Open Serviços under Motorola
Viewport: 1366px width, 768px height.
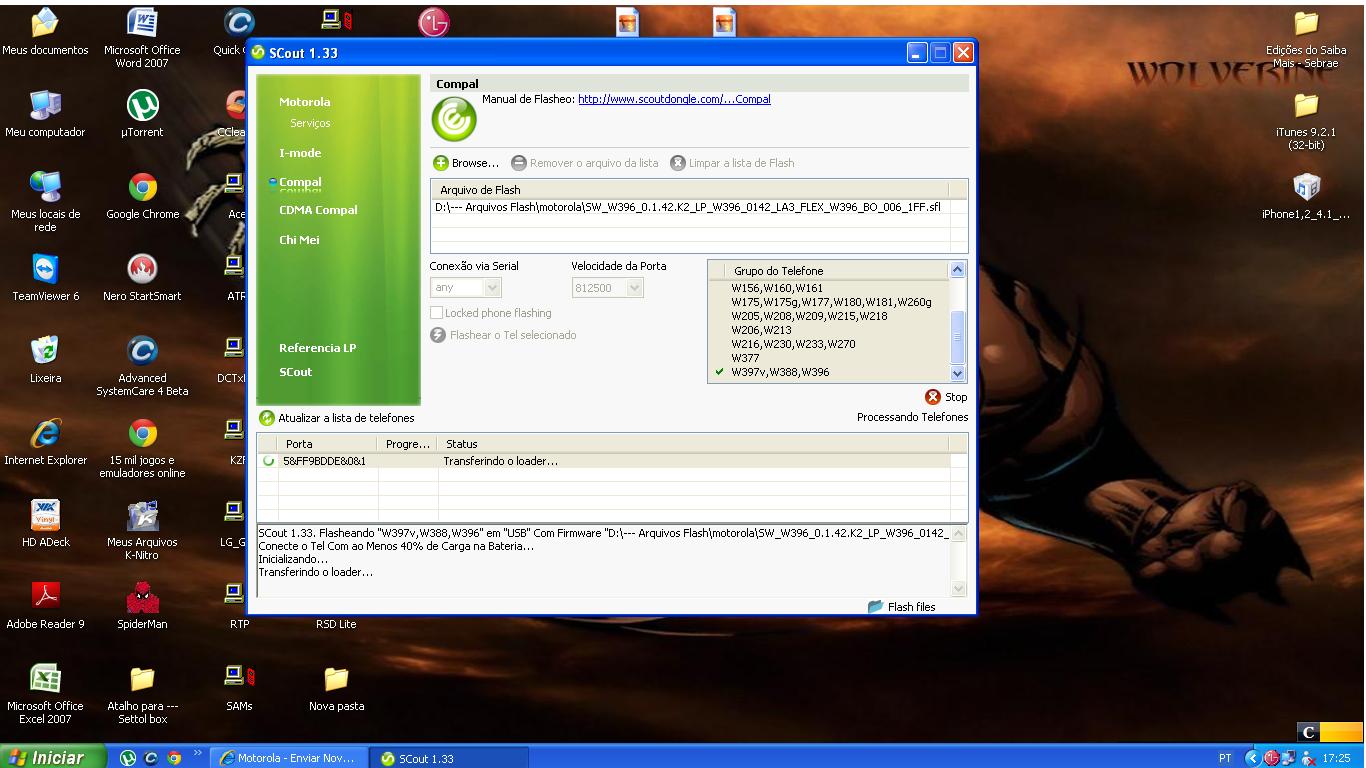[x=310, y=123]
